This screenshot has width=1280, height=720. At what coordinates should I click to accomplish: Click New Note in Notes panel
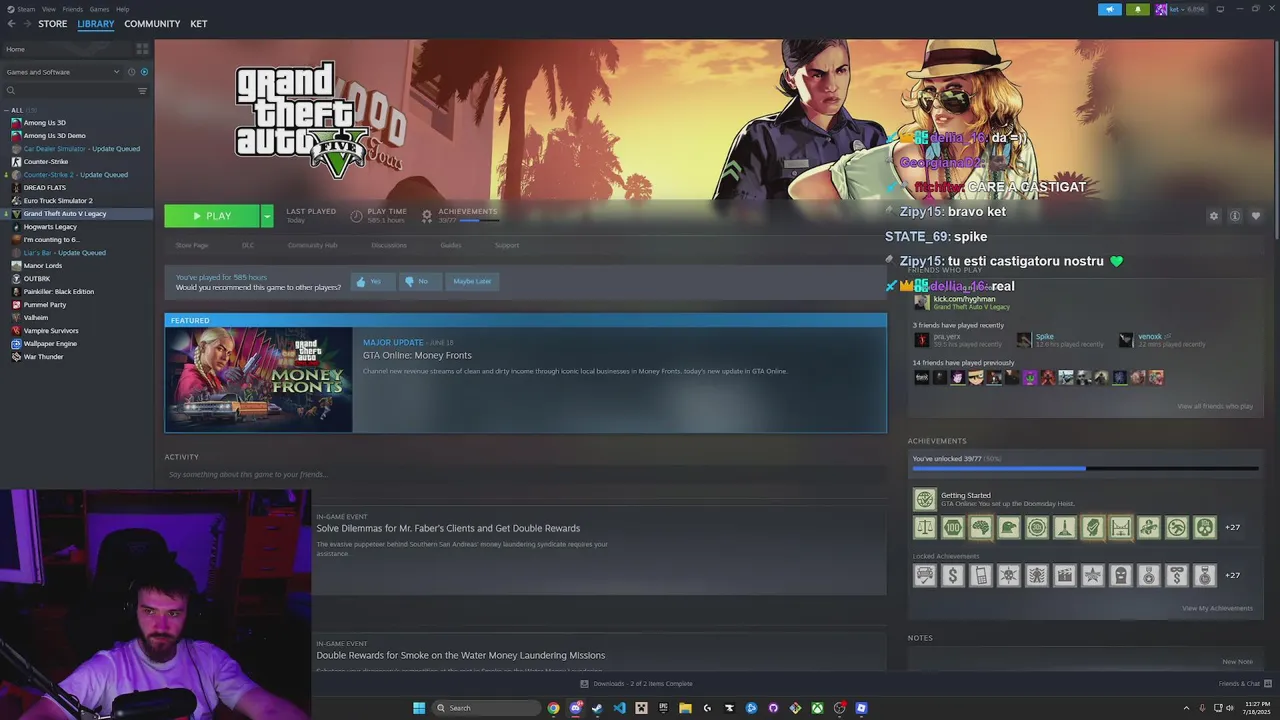(1237, 662)
